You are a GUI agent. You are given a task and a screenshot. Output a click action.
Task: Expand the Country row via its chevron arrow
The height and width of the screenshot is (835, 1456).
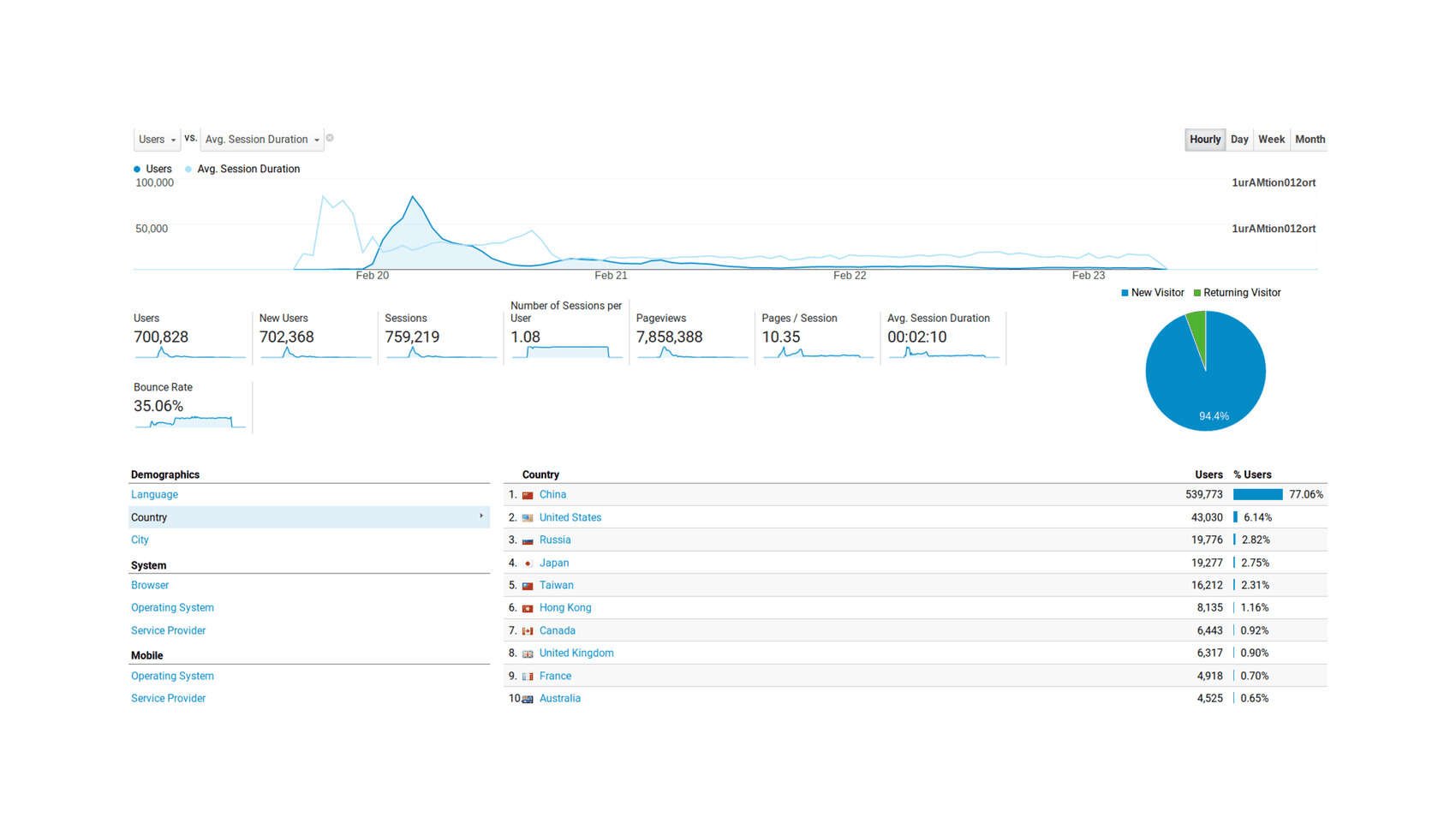coord(482,516)
